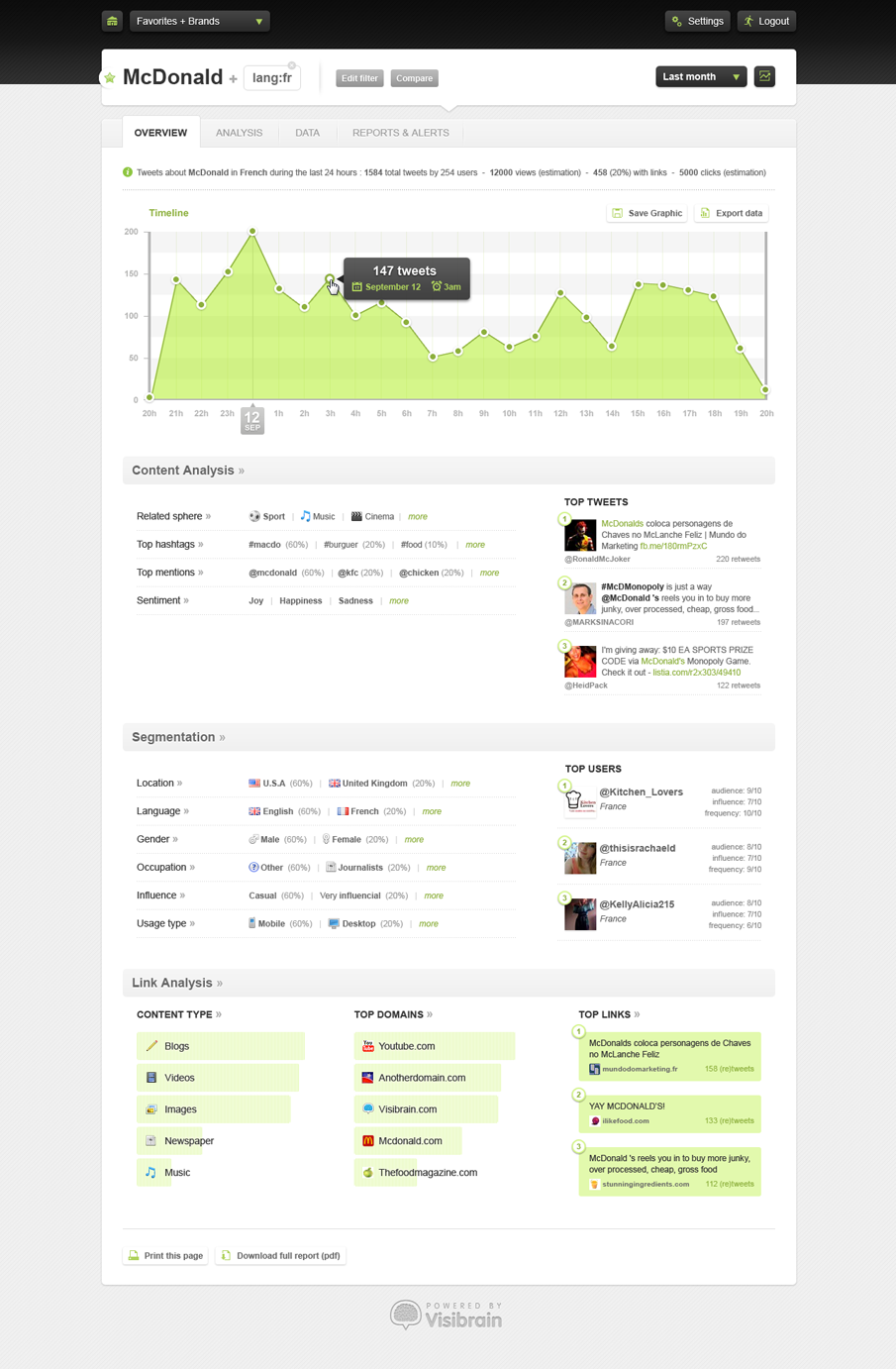Select the Blogs content type bar
This screenshot has height=1369, width=896.
tap(220, 1046)
